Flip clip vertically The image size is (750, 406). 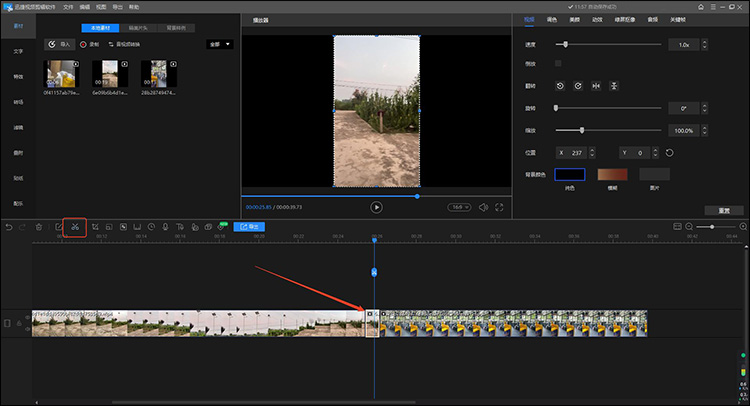tap(614, 86)
